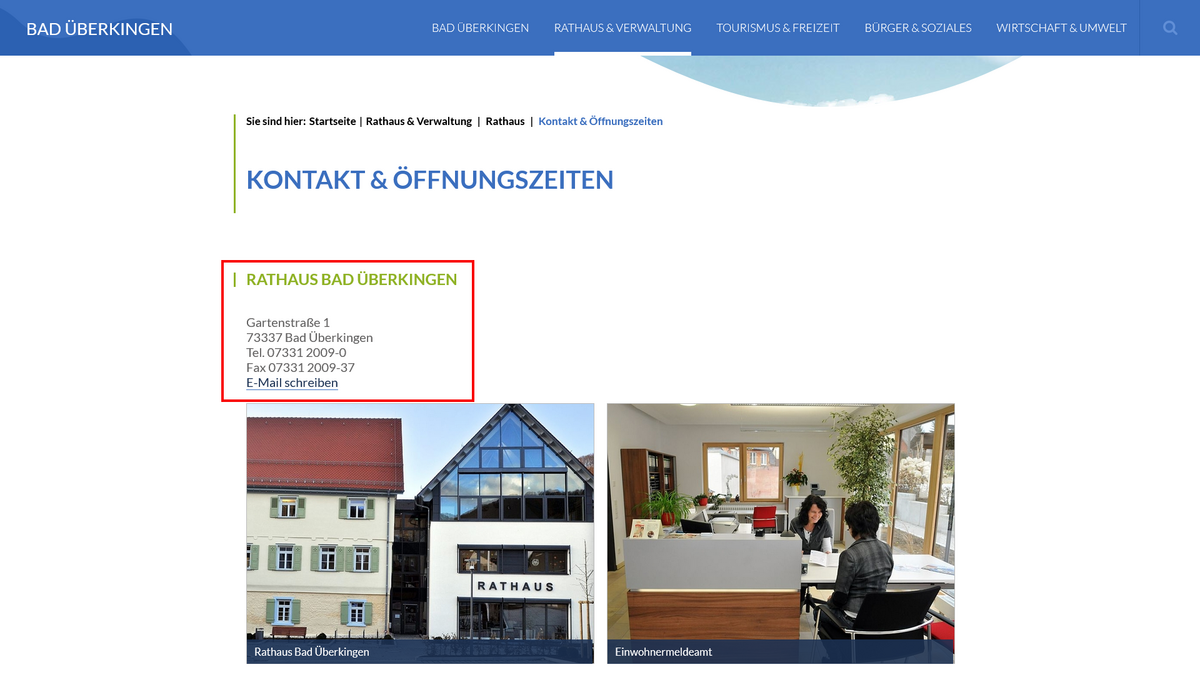This screenshot has height=697, width=1200.
Task: Open the Rathaus breadcrumb link
Action: (x=505, y=121)
